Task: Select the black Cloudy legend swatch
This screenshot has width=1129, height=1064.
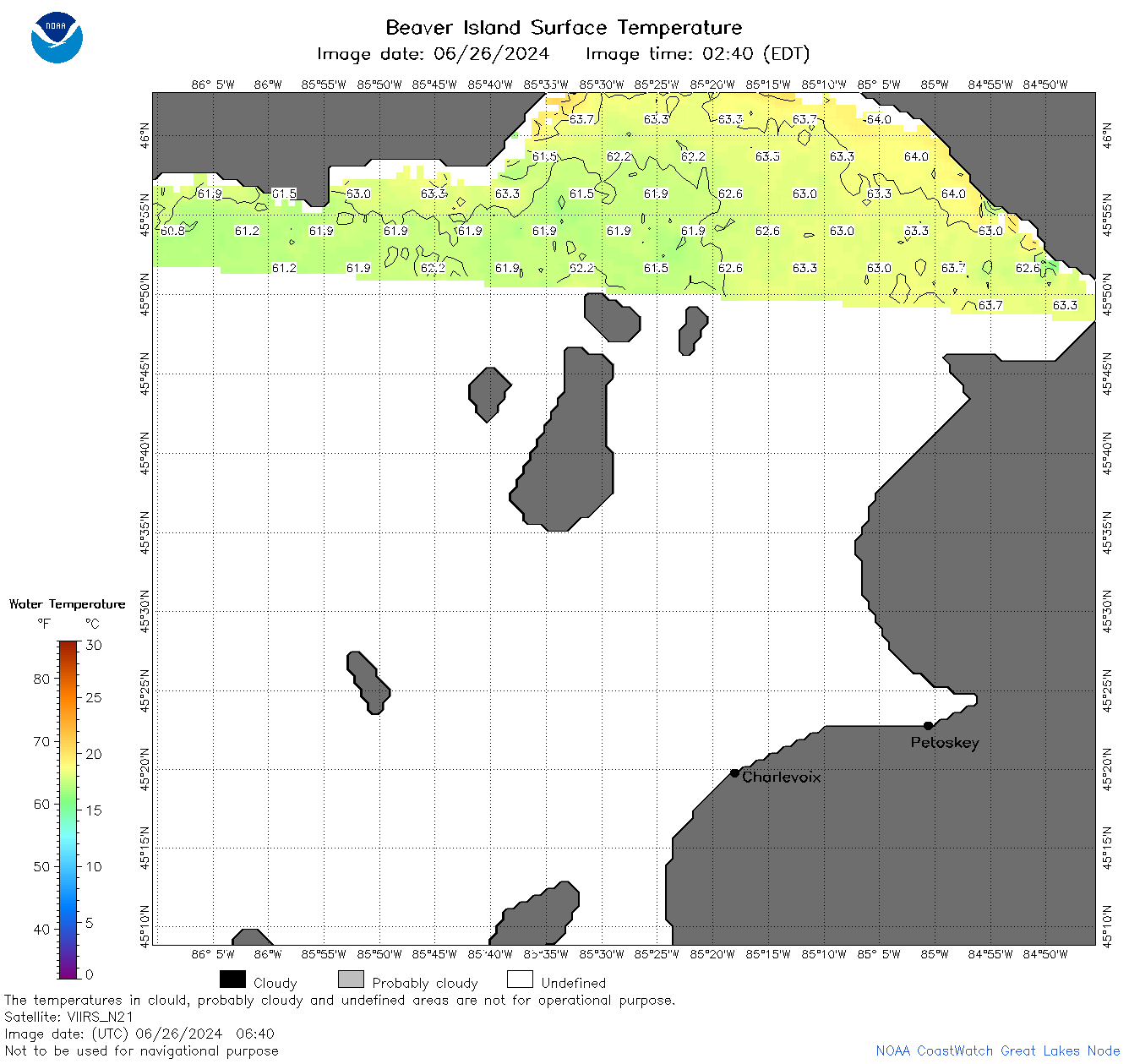Action: tap(232, 979)
